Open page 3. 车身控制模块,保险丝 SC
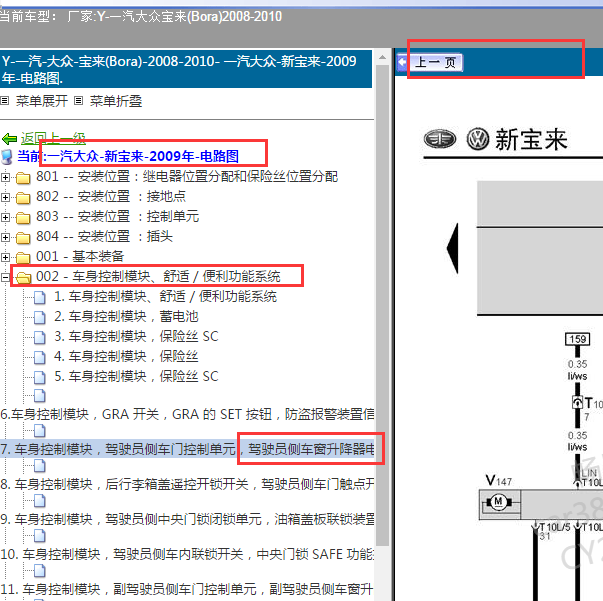Image resolution: width=603 pixels, height=601 pixels. (x=136, y=336)
